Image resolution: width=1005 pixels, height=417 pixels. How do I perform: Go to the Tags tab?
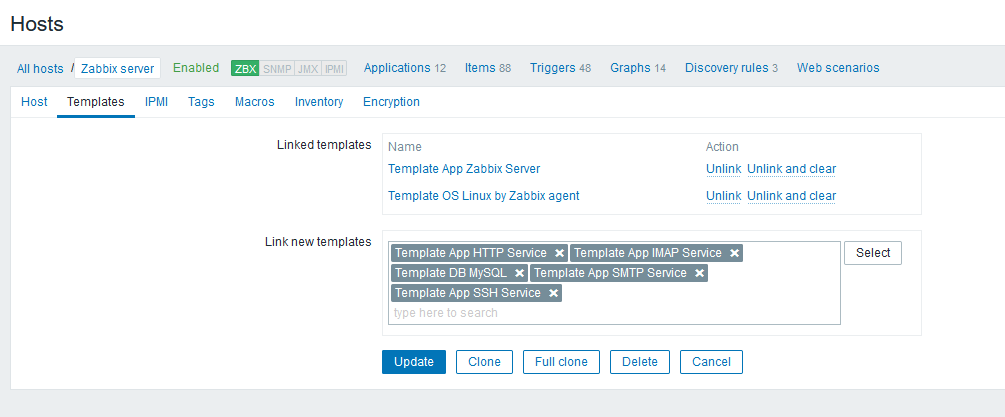(201, 102)
